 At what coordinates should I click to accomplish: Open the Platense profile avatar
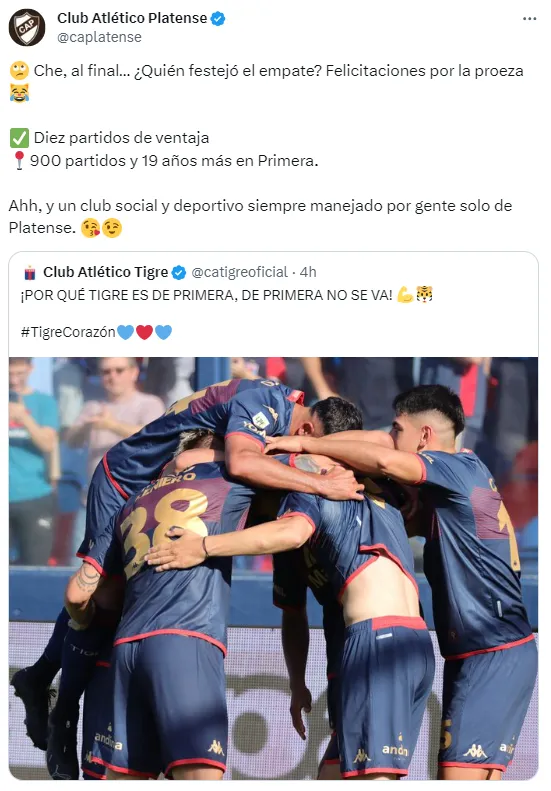click(27, 27)
